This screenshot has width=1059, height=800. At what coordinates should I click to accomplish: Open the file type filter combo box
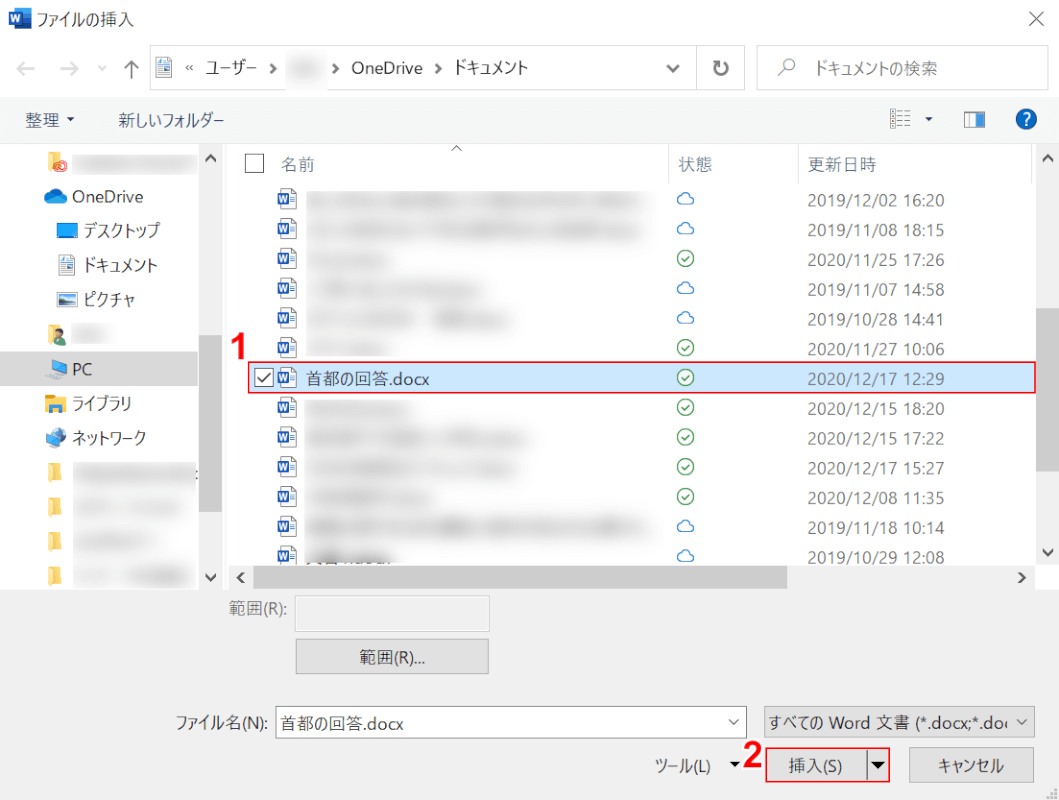pyautogui.click(x=898, y=722)
